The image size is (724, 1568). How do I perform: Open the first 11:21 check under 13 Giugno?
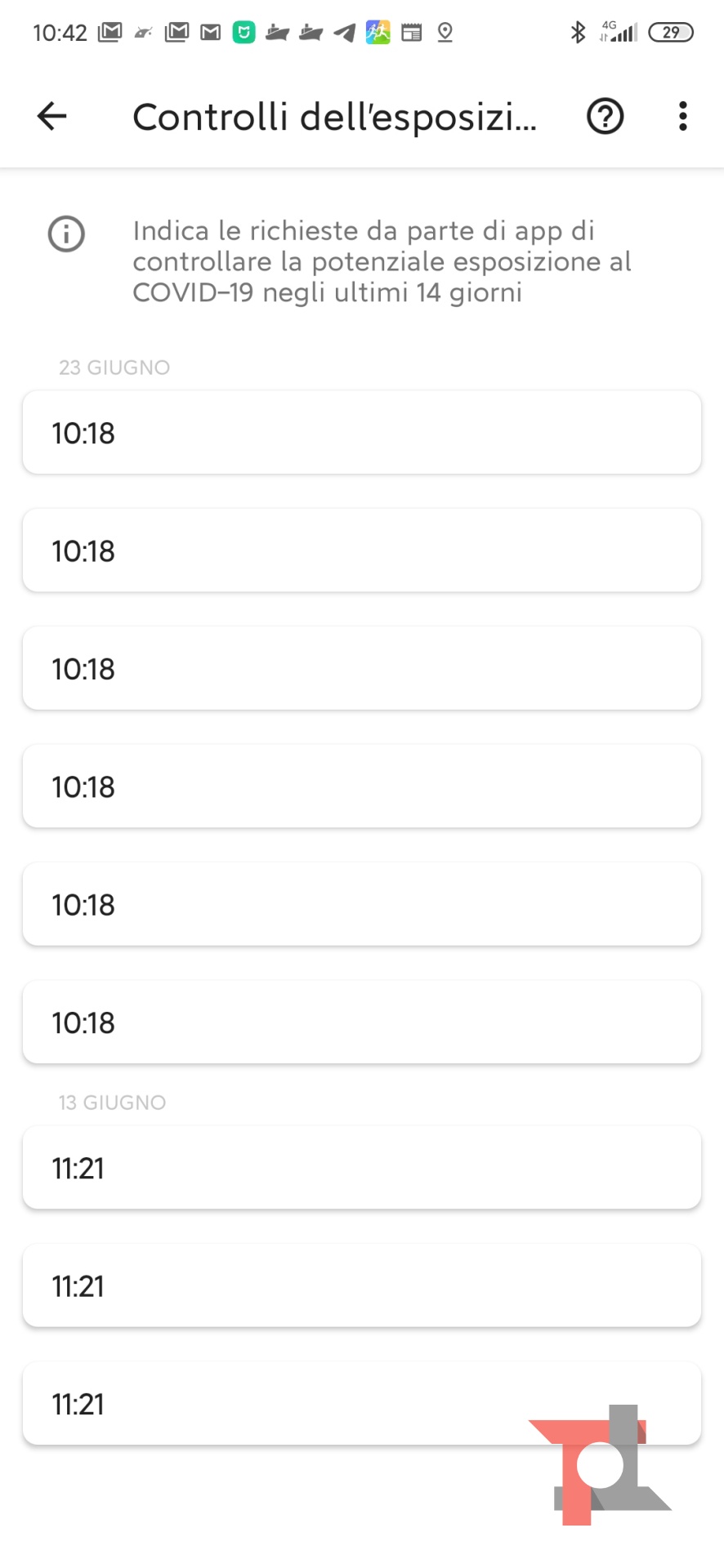[361, 1168]
